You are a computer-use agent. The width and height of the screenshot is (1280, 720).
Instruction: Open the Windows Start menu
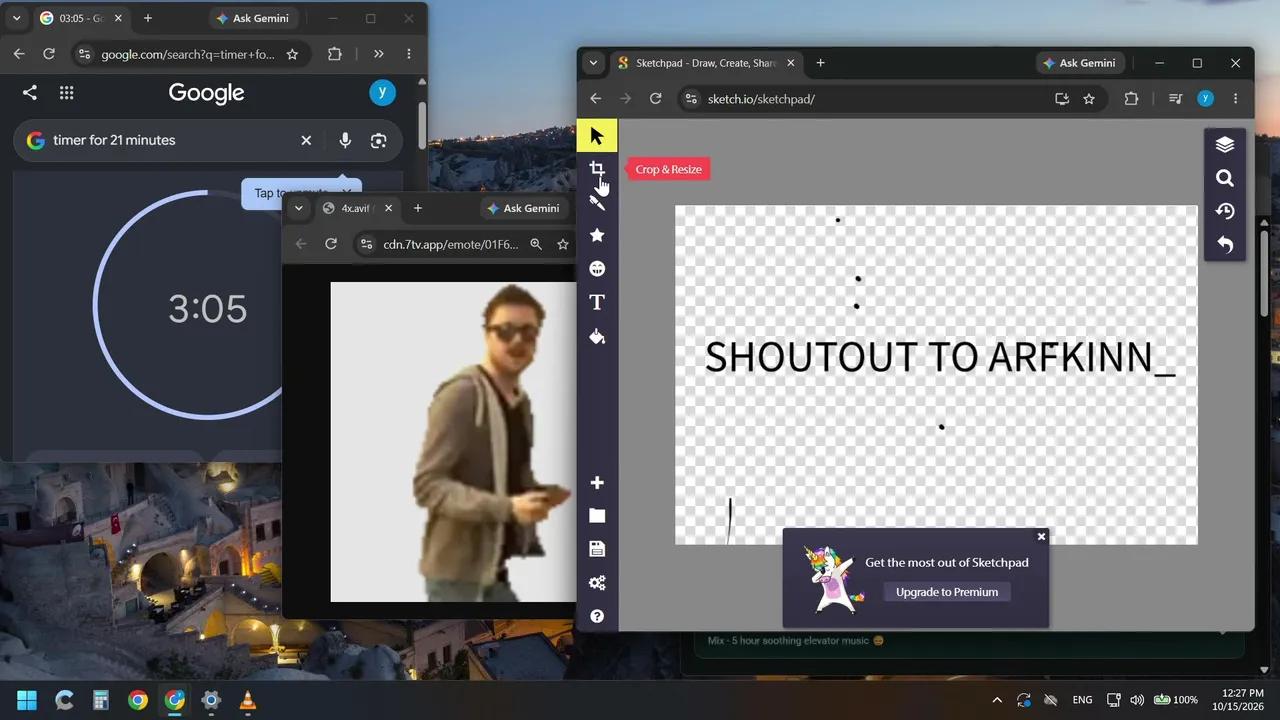pos(27,700)
